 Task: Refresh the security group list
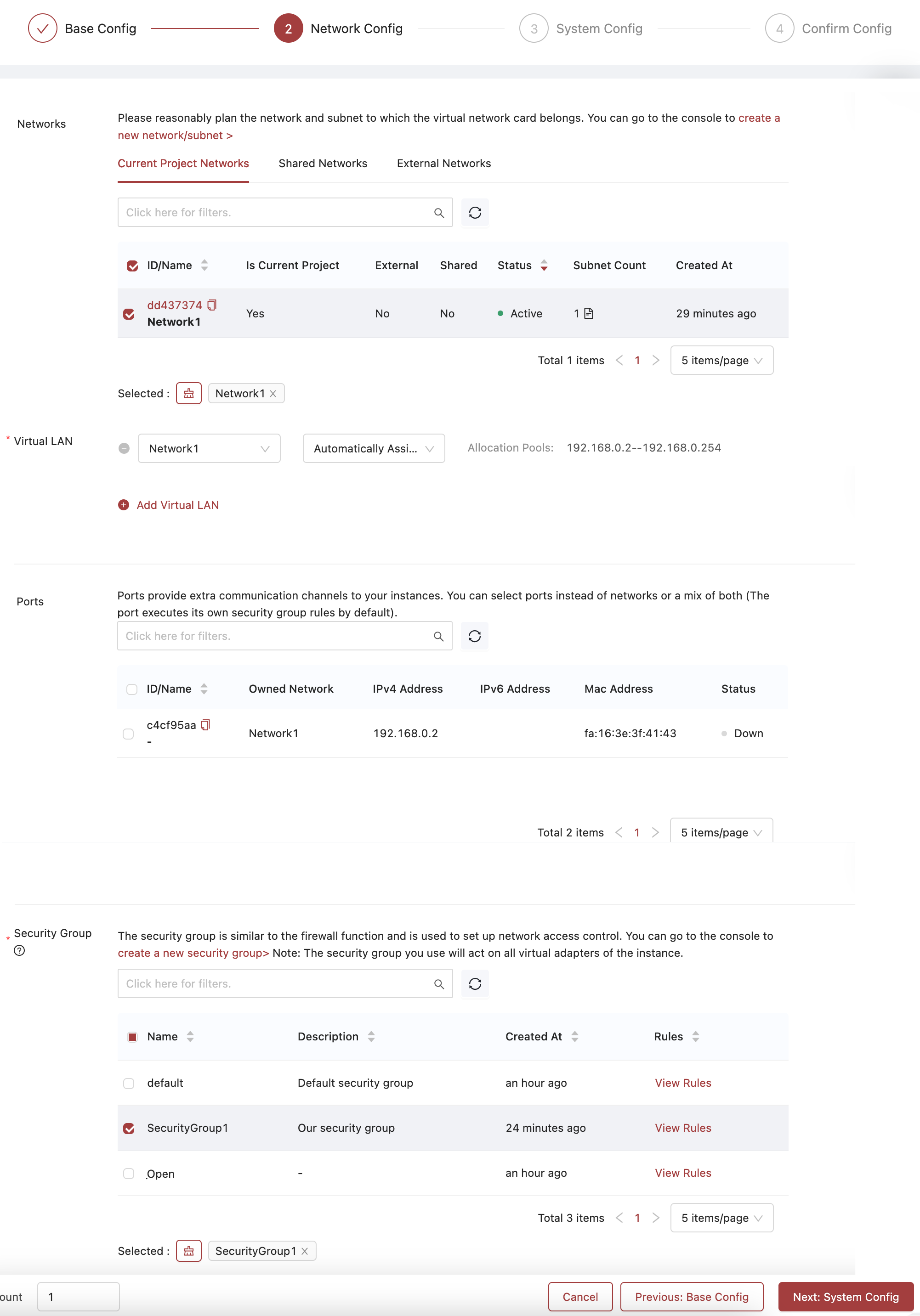point(475,983)
